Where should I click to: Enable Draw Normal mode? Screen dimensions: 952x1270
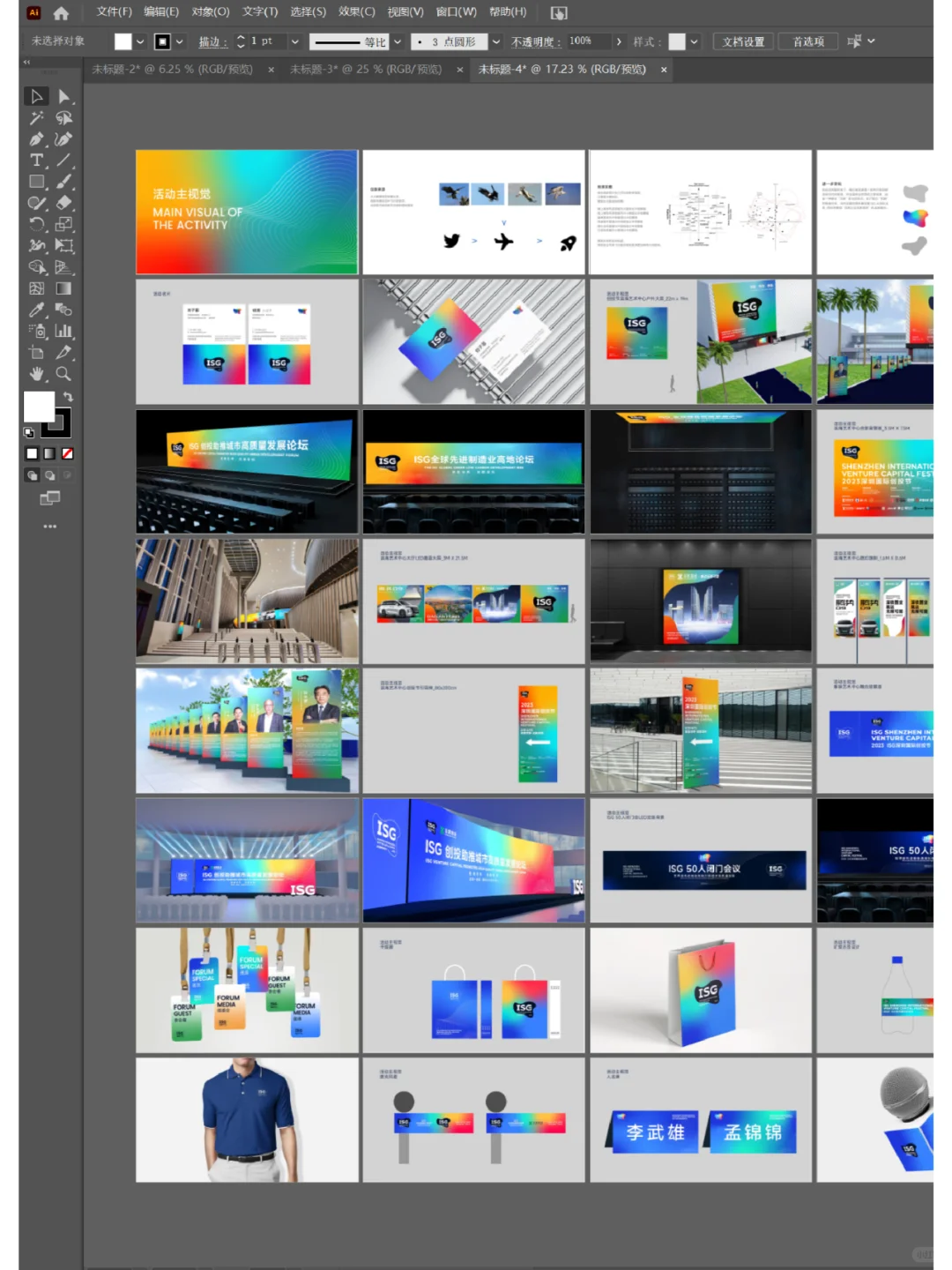pos(33,475)
